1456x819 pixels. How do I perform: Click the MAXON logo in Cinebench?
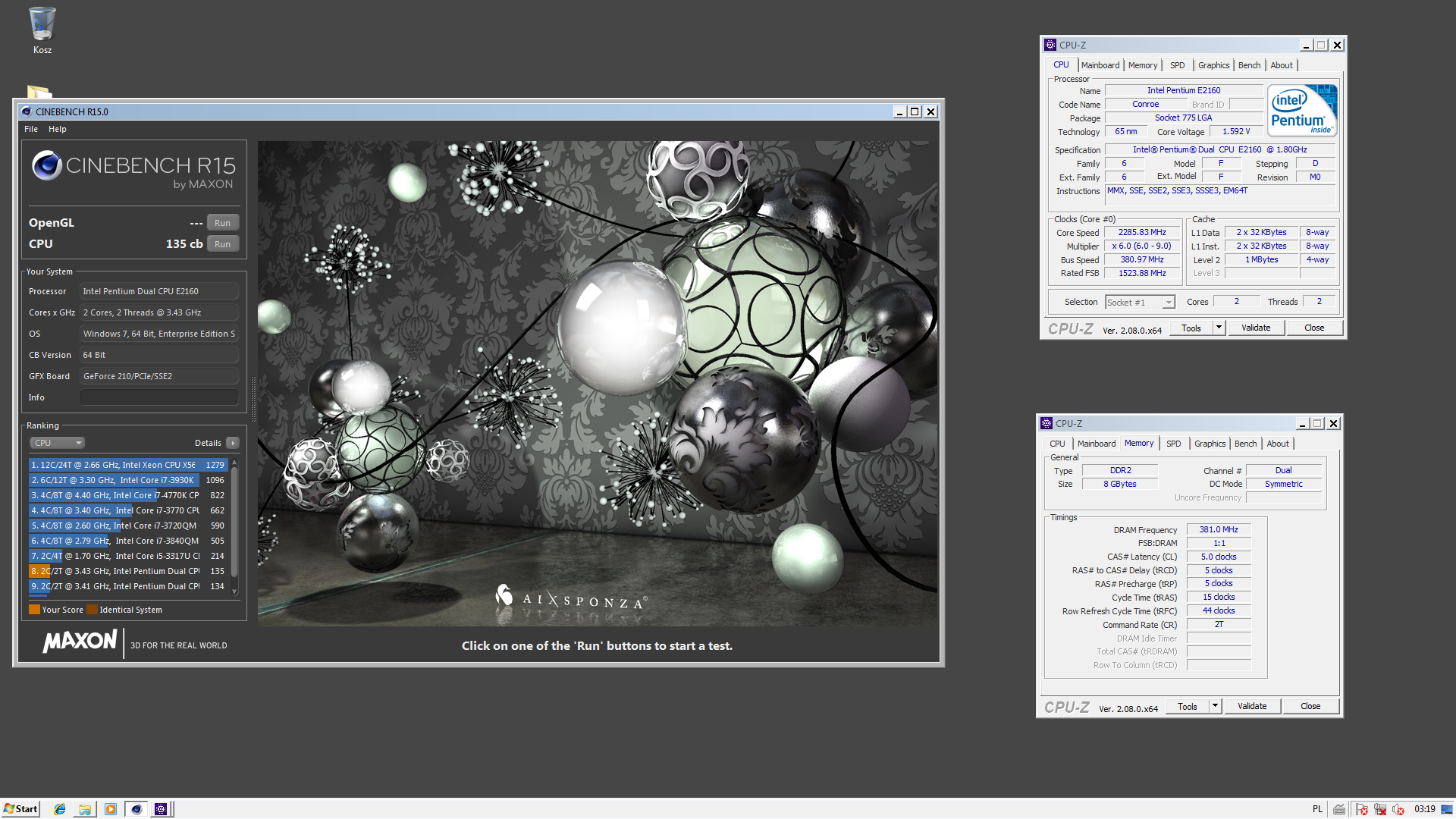pyautogui.click(x=80, y=642)
